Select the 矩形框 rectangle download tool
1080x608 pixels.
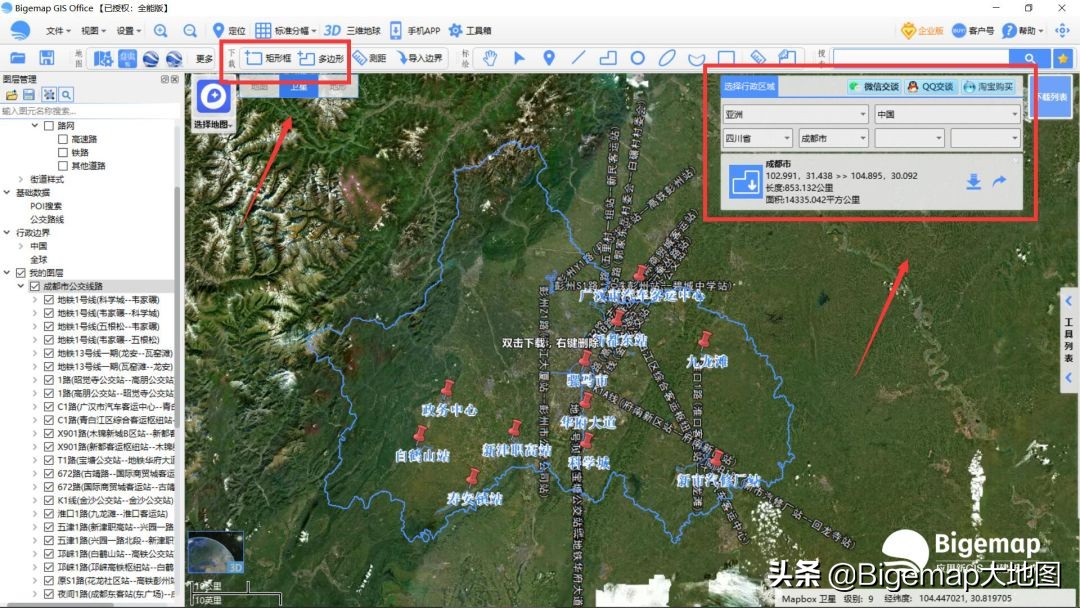(x=278, y=57)
